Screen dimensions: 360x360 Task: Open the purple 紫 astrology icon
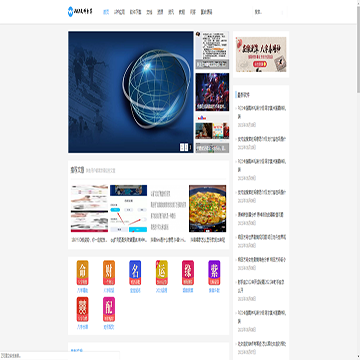pos(214,273)
